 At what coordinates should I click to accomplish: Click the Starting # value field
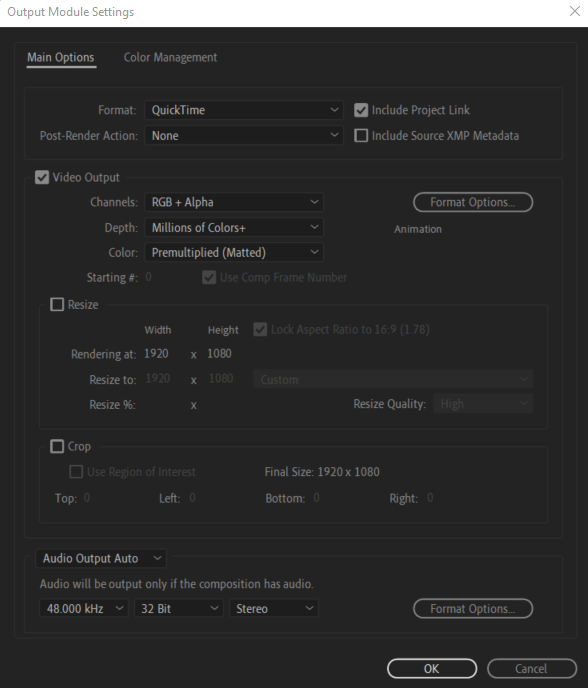(149, 277)
